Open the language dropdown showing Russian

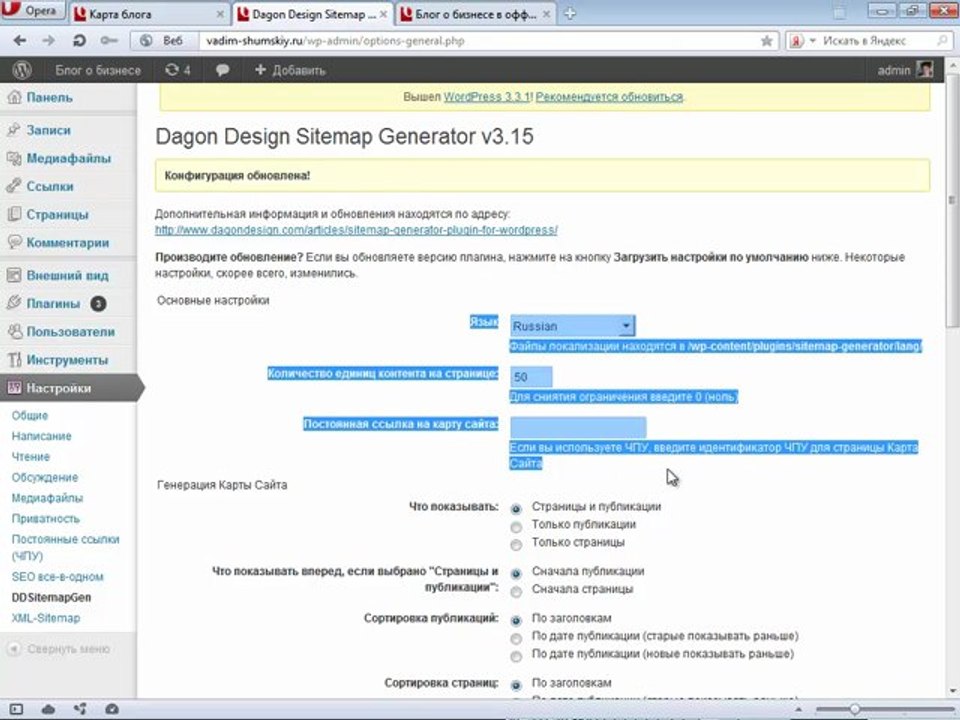click(571, 326)
